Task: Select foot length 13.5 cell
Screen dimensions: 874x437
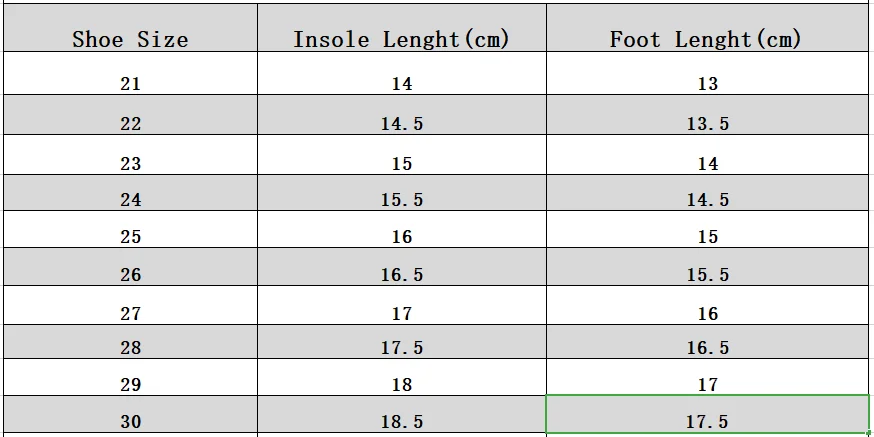Action: tap(707, 124)
